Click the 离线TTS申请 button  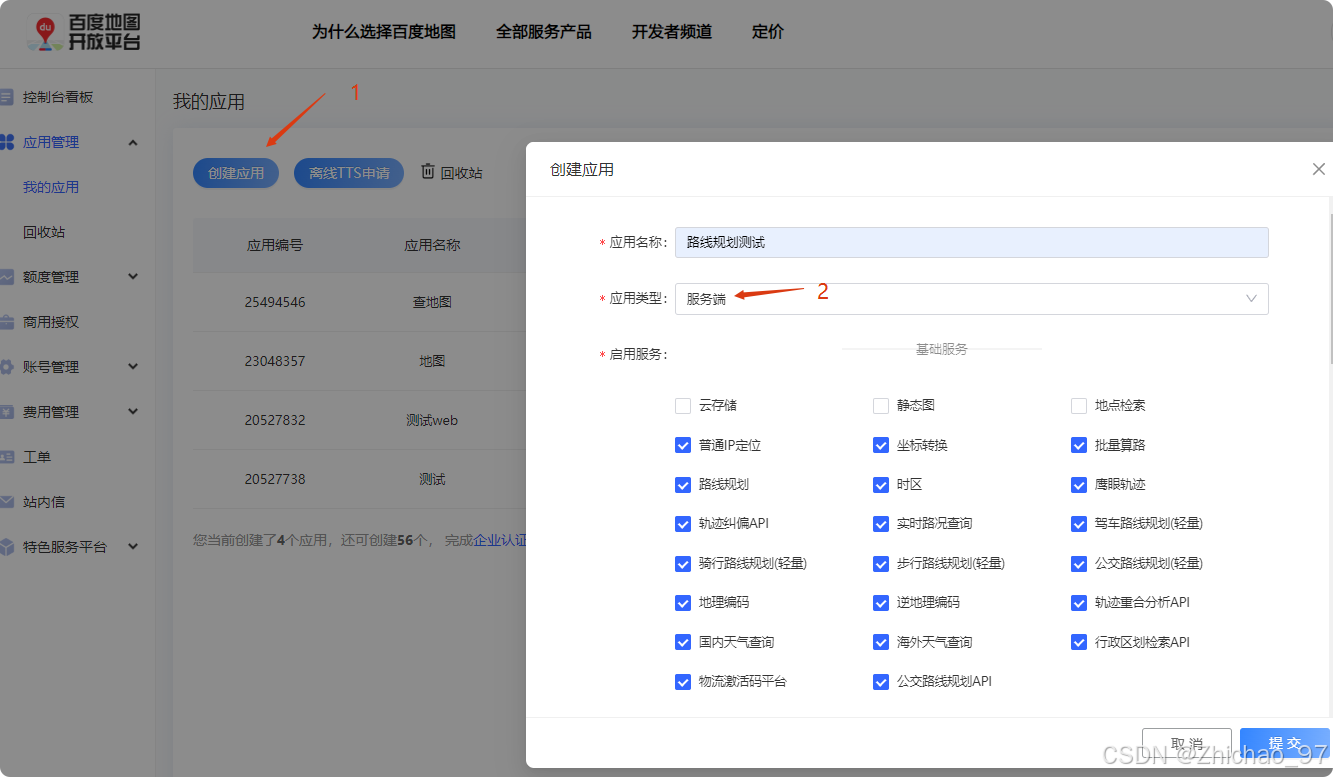tap(349, 173)
